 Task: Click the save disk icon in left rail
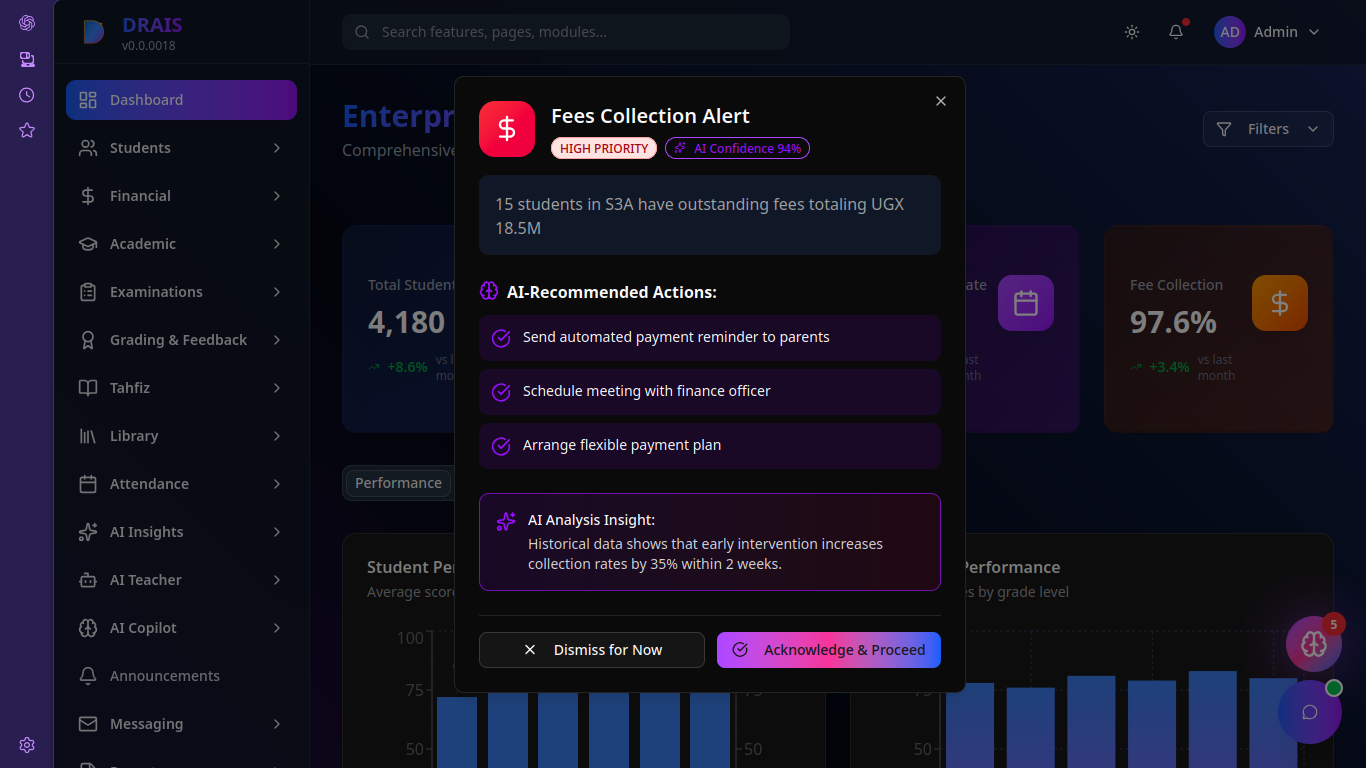[x=27, y=59]
